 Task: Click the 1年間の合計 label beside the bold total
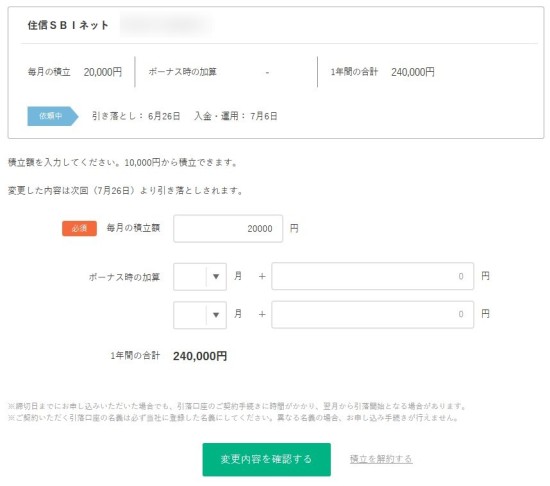pyautogui.click(x=135, y=356)
